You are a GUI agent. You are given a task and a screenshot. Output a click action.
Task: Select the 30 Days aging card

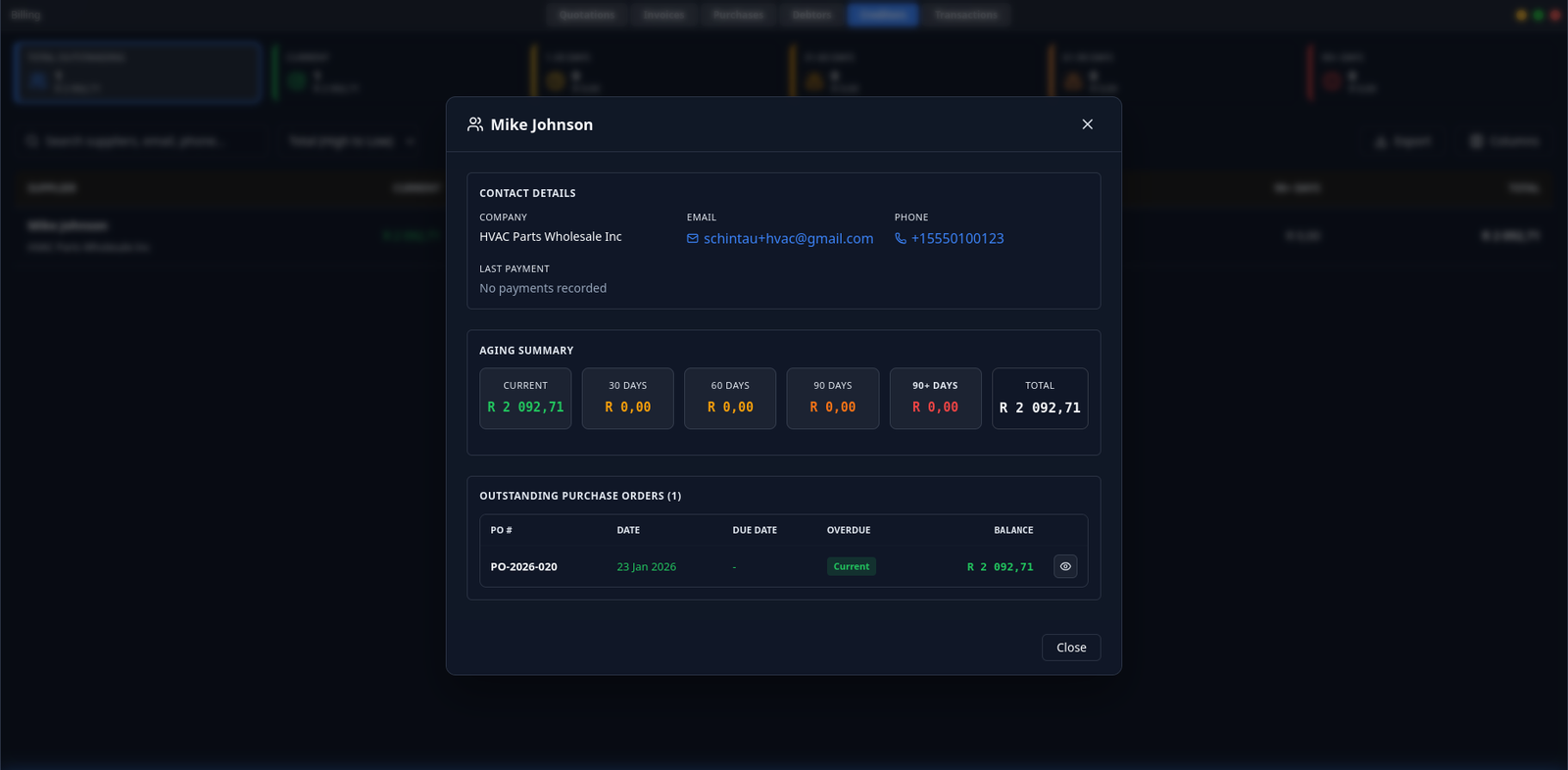(x=627, y=398)
